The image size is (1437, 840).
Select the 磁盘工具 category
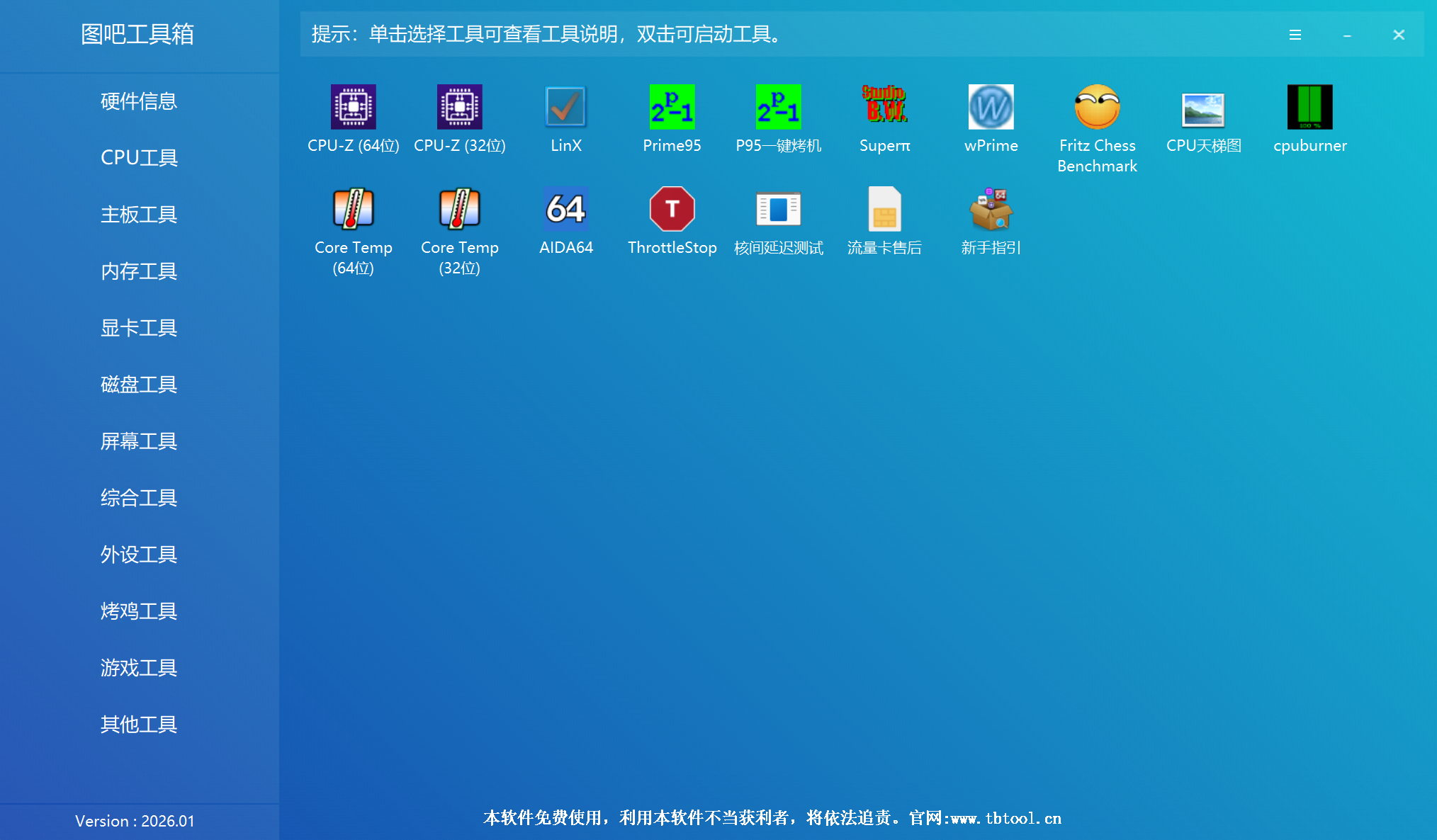coord(139,385)
